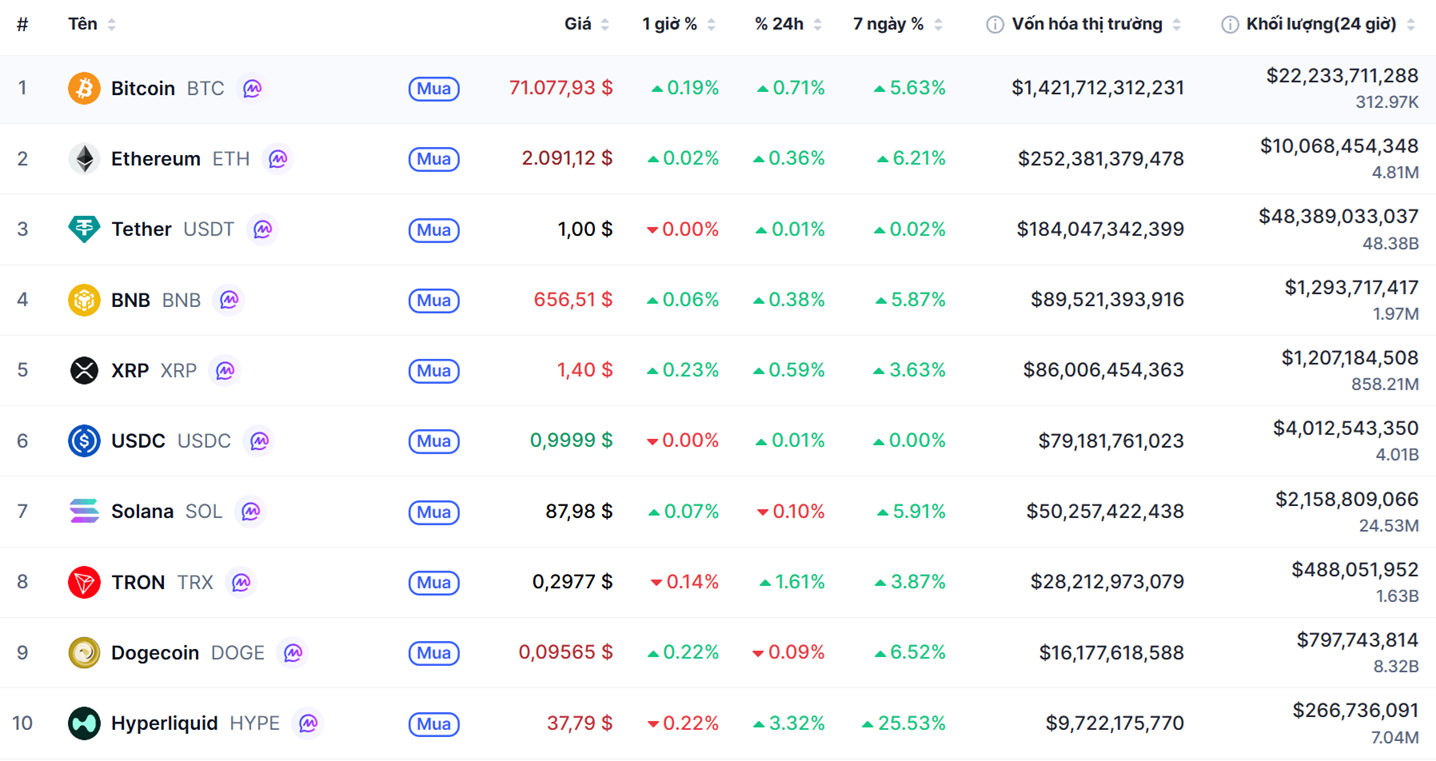Click Mua button for TRON
The height and width of the screenshot is (761, 1436).
coord(434,582)
